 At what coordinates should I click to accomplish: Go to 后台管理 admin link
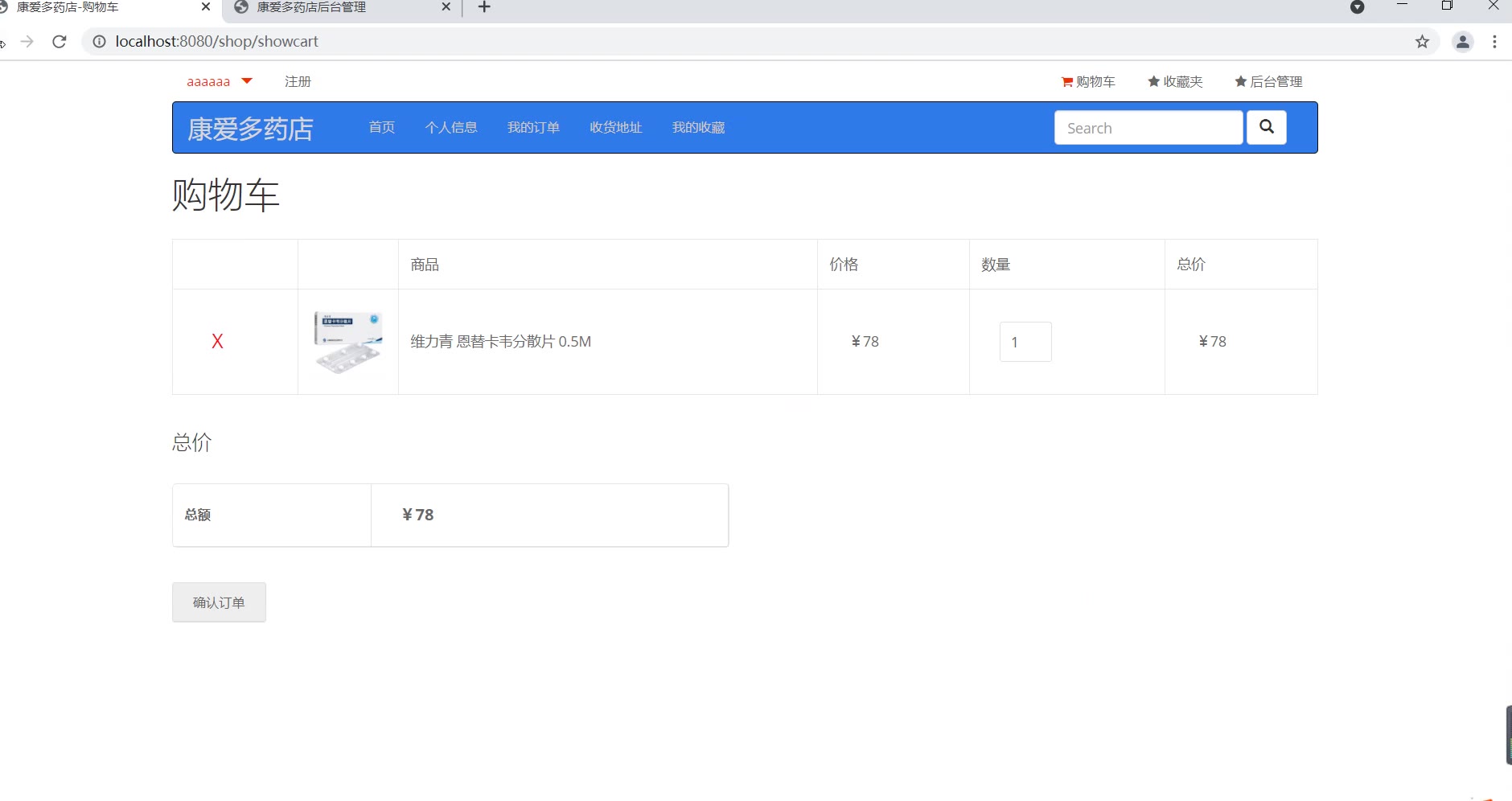point(1268,81)
